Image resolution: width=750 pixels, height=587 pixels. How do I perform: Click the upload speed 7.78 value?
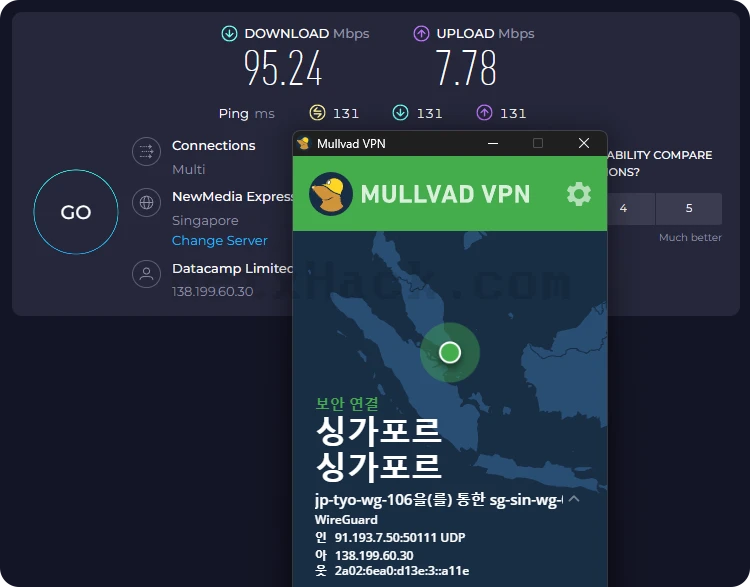(x=466, y=68)
